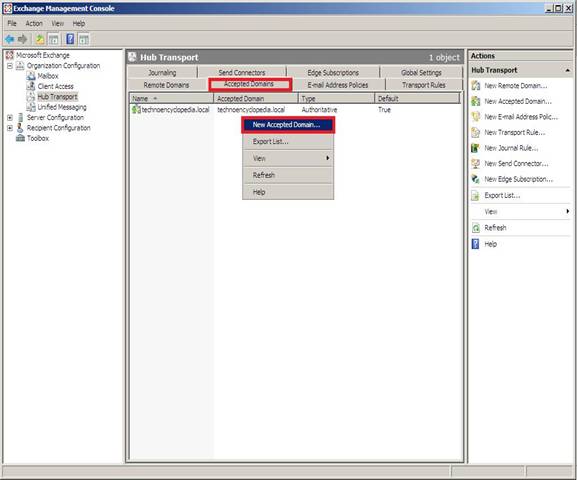The width and height of the screenshot is (577, 480).
Task: Switch to the E-mail Address Policies tab
Action: (338, 85)
